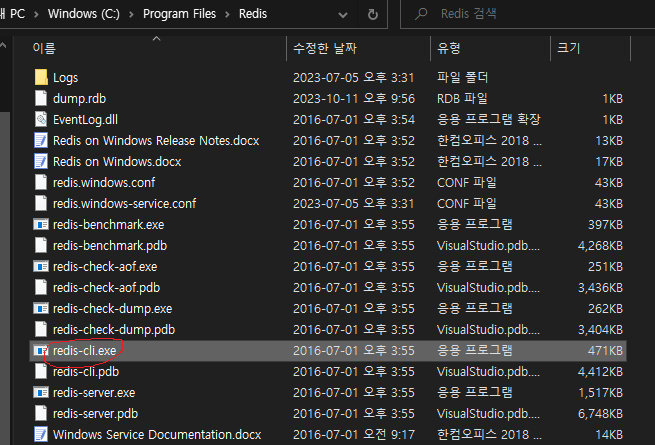Click the Redis breadcrumb segment

pyautogui.click(x=253, y=14)
